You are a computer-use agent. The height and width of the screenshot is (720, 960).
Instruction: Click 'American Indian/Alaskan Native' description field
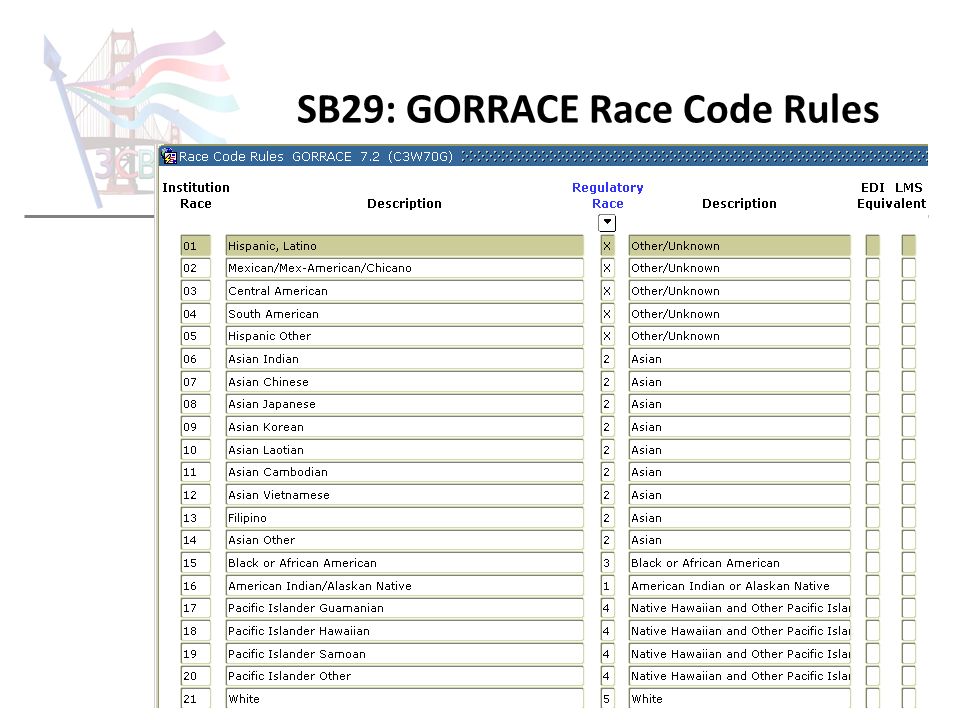405,585
